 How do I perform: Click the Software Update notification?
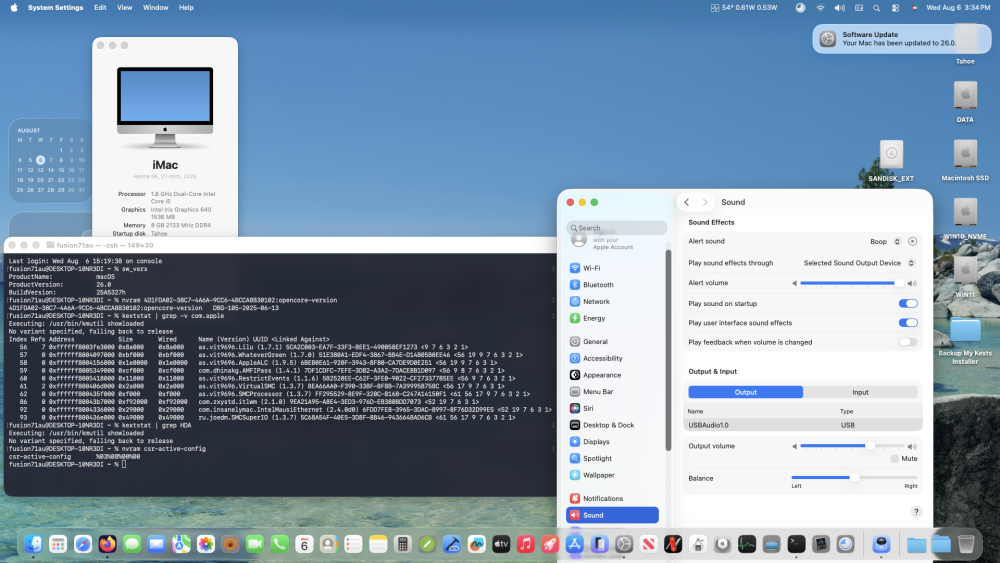click(902, 39)
